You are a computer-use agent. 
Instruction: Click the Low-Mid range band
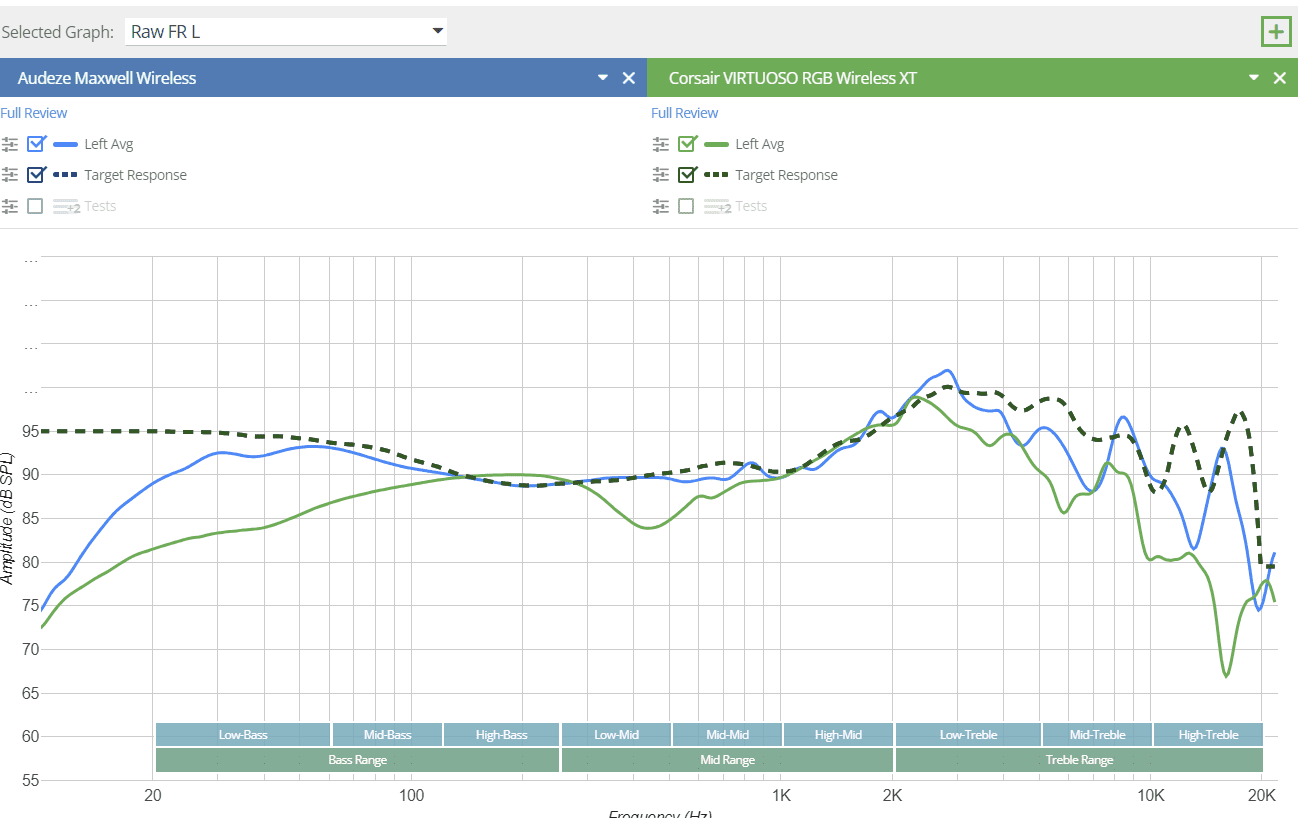pyautogui.click(x=616, y=735)
